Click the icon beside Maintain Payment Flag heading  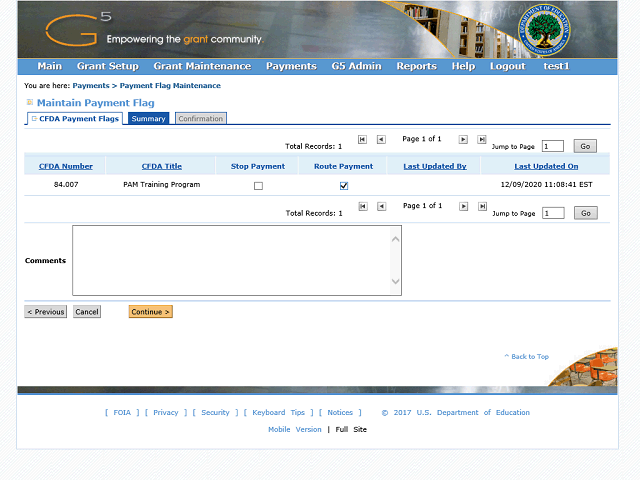coord(30,102)
